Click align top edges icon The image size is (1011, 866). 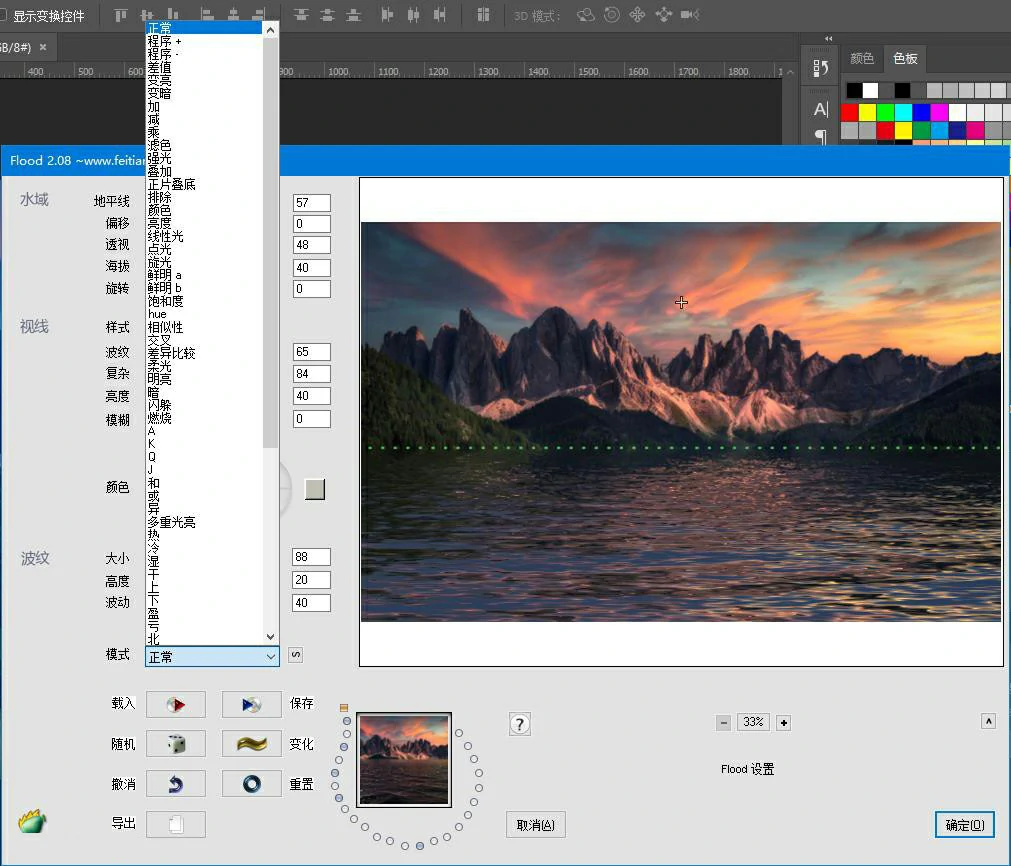point(121,15)
